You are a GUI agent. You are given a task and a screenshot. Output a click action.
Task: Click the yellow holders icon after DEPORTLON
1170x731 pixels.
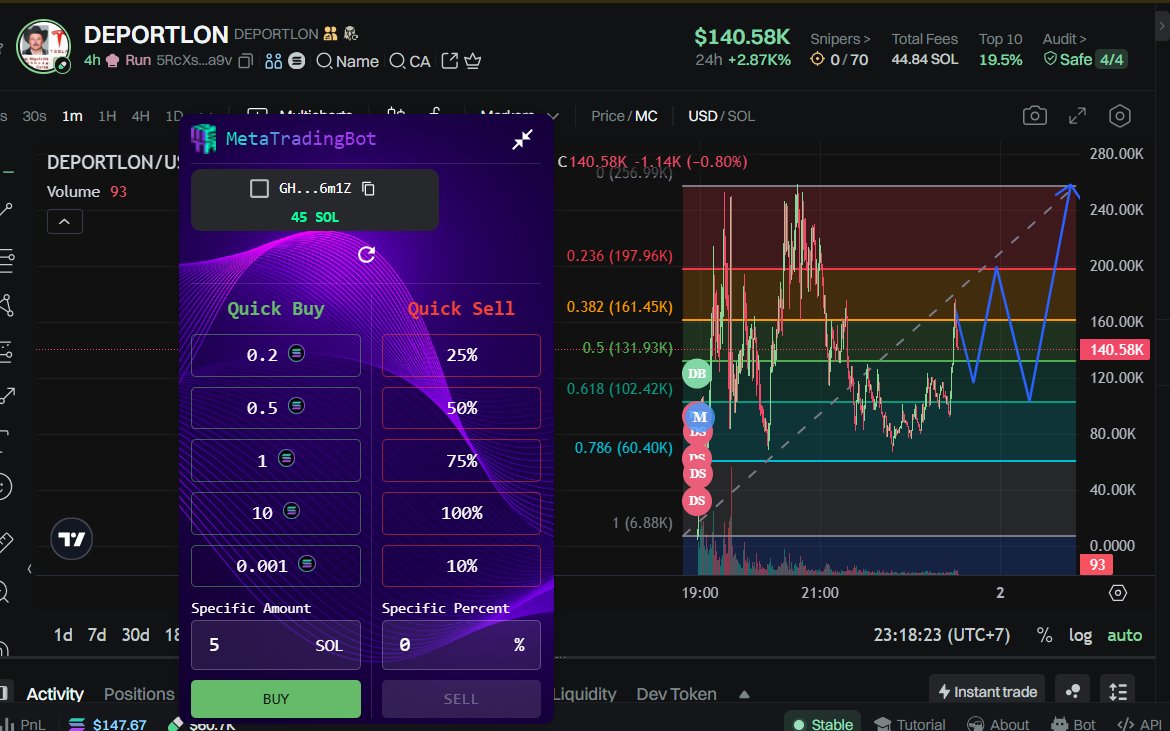[x=331, y=34]
